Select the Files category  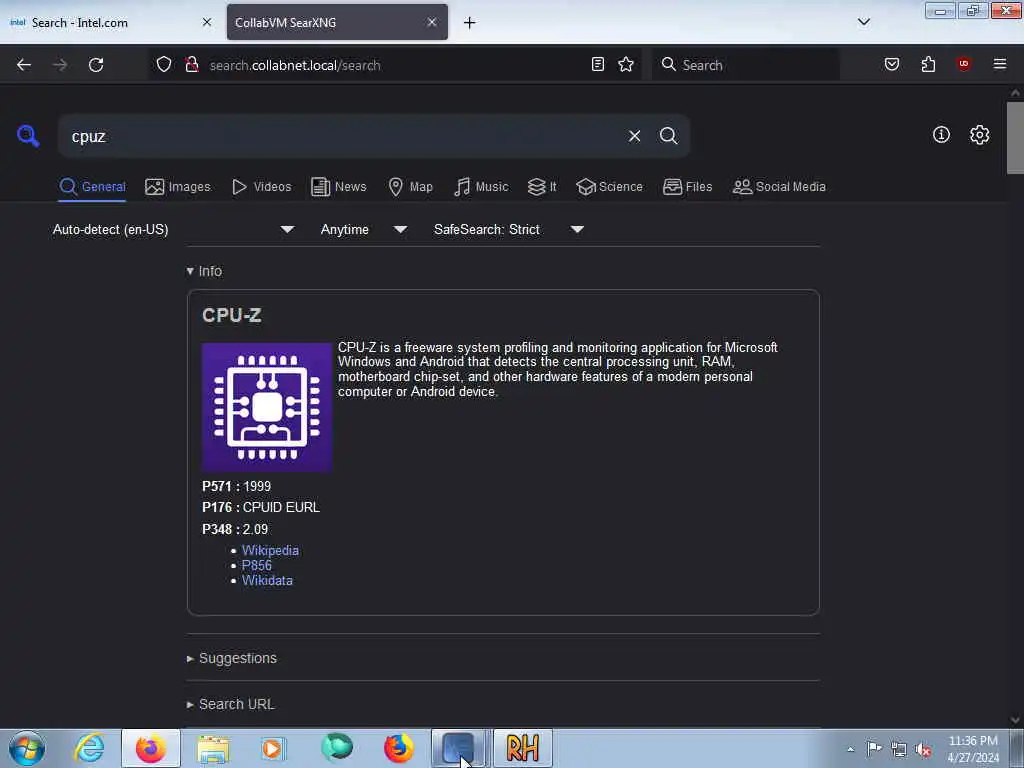coord(687,187)
